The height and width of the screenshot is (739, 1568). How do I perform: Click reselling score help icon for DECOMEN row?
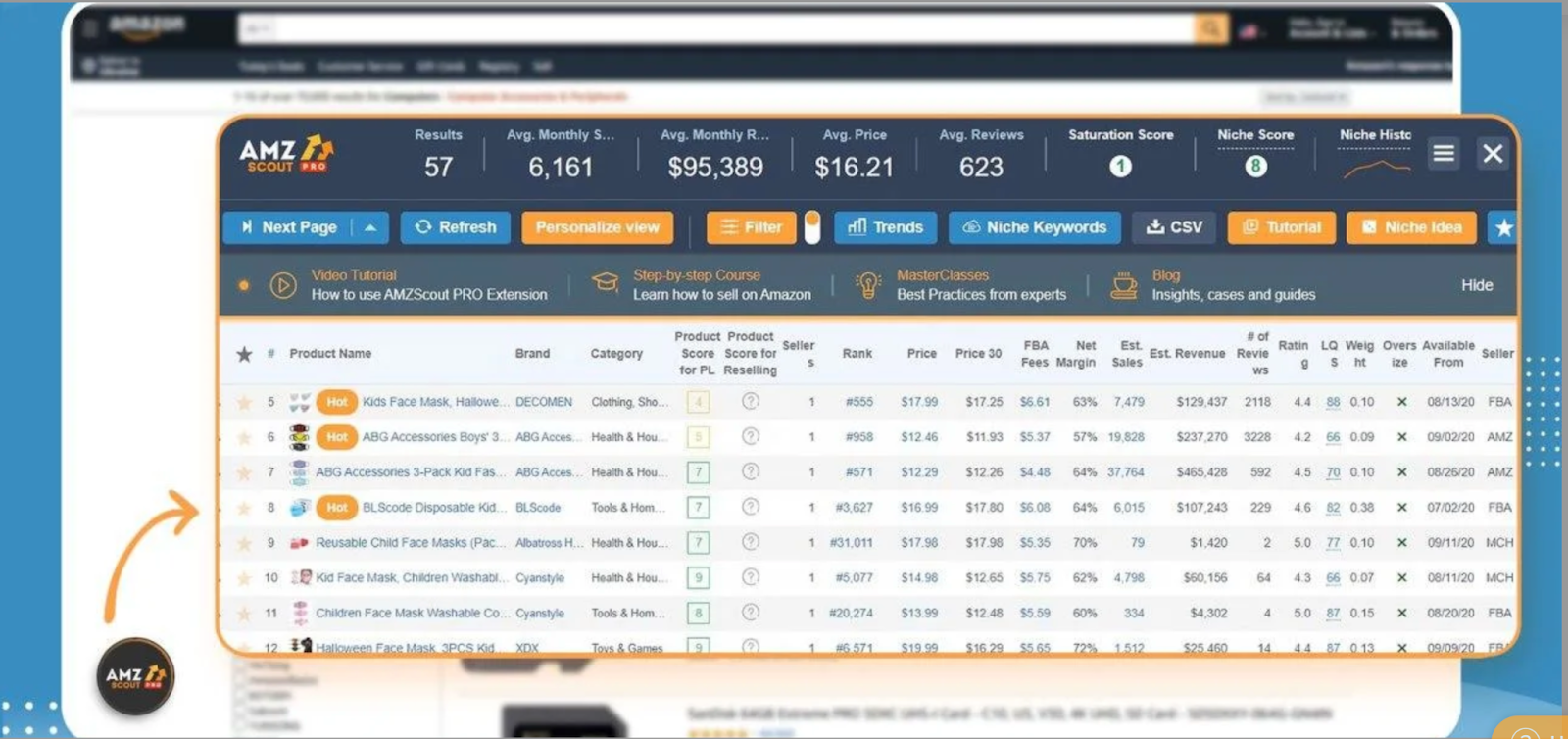[751, 402]
